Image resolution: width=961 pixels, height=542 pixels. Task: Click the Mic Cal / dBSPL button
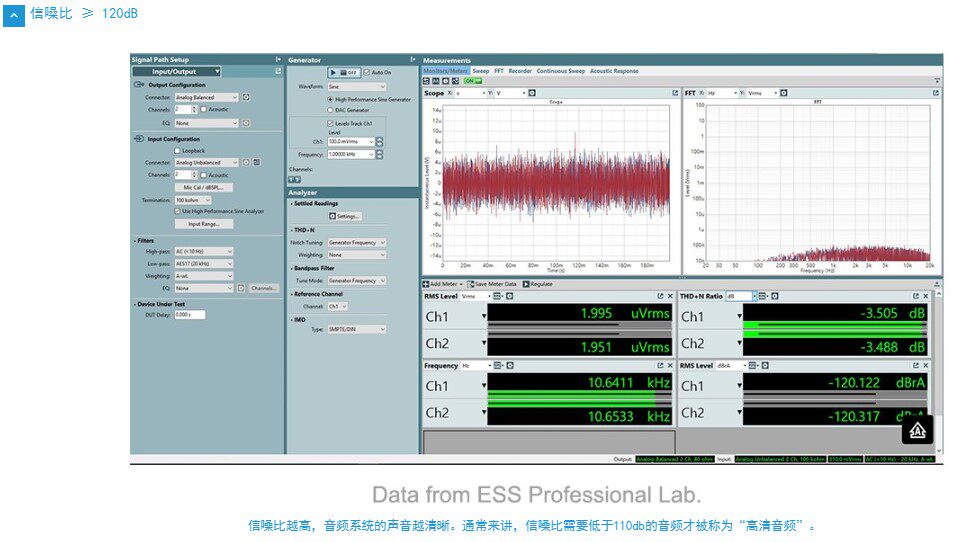pos(203,188)
